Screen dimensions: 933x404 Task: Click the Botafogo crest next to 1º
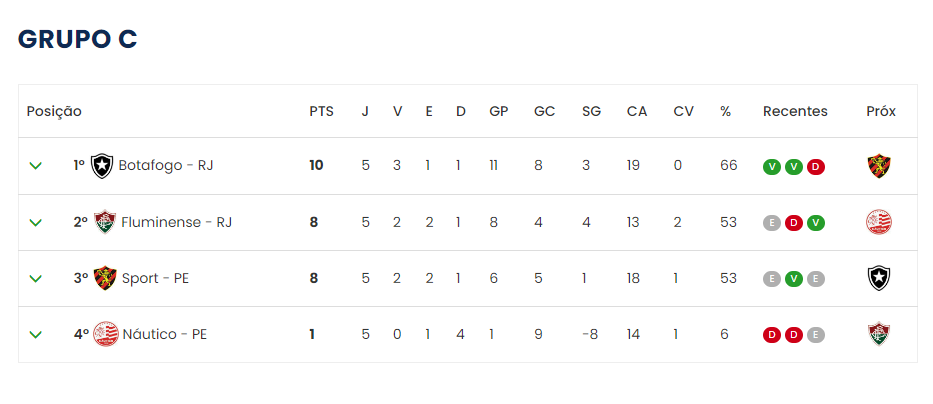pyautogui.click(x=102, y=166)
